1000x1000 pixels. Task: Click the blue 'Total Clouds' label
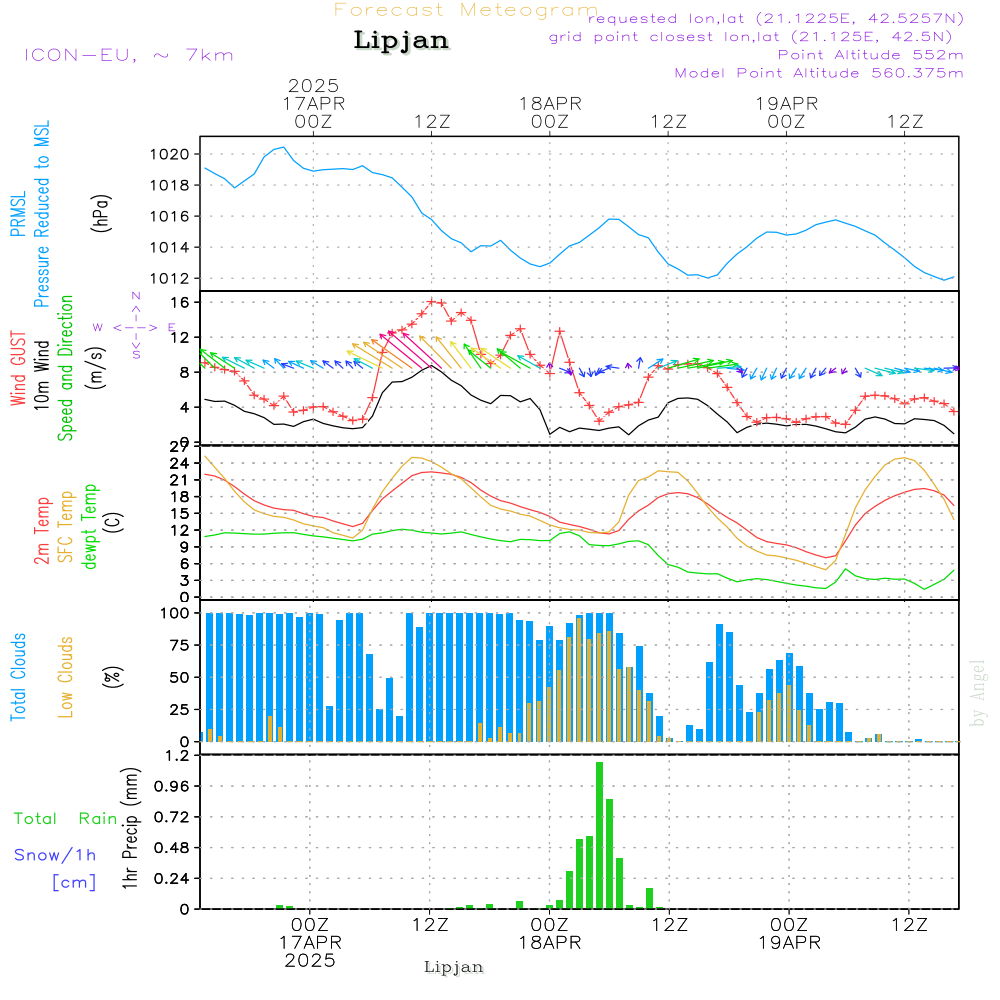18,677
